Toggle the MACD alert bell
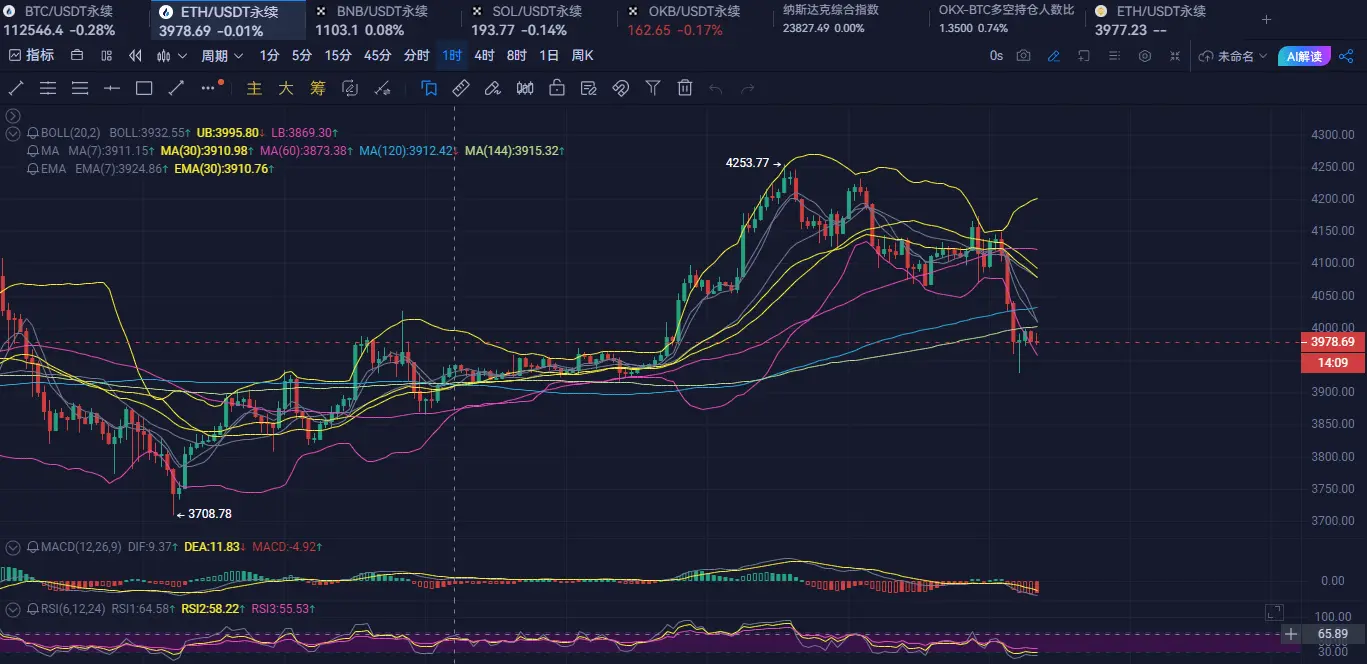The width and height of the screenshot is (1367, 664). point(34,548)
